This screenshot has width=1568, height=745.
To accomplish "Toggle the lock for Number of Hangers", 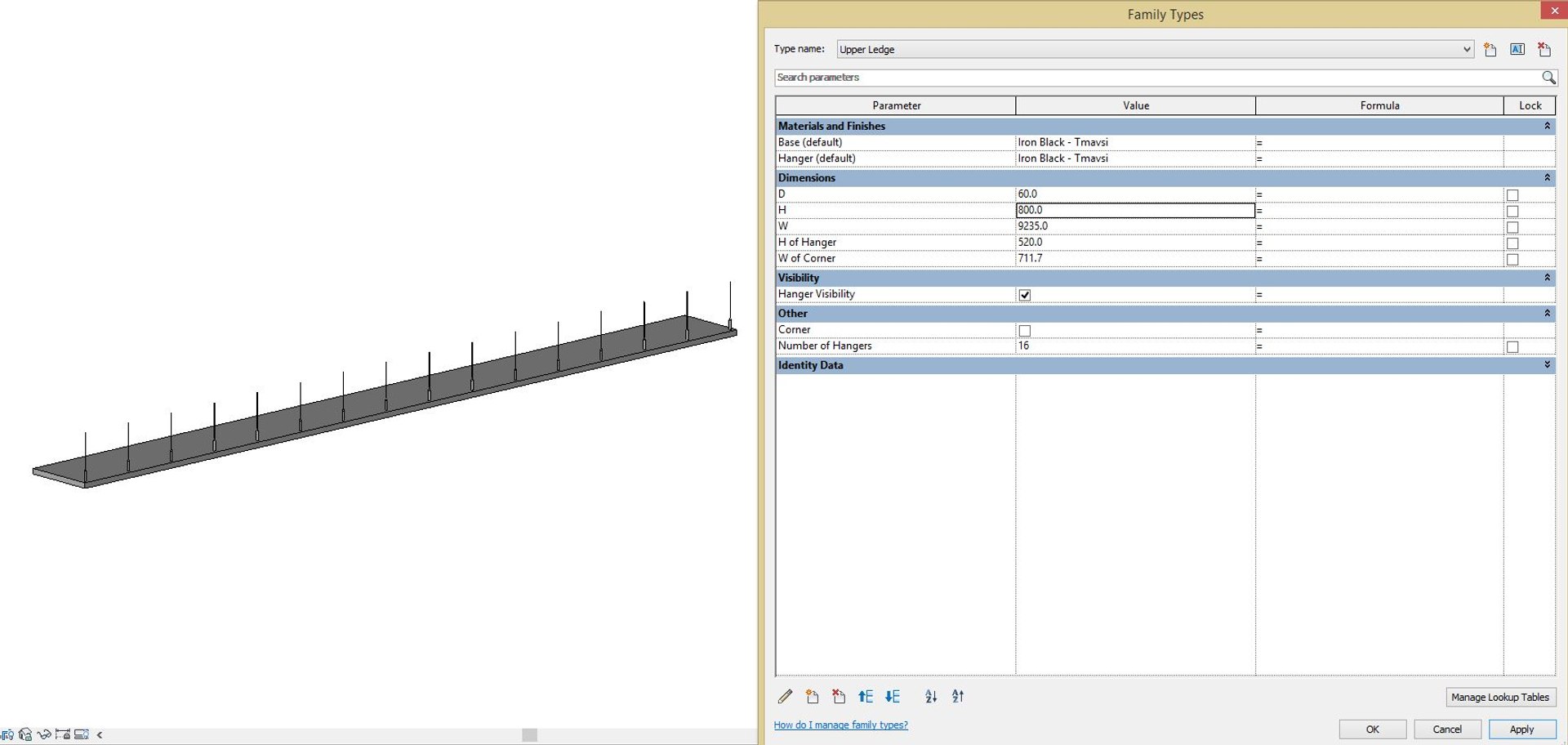I will point(1512,347).
